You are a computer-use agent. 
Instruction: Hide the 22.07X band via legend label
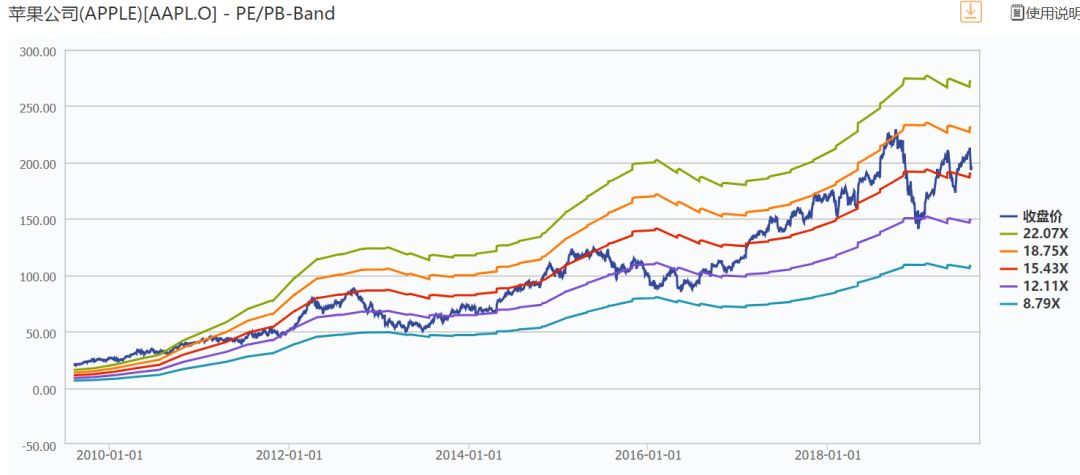click(x=1042, y=232)
